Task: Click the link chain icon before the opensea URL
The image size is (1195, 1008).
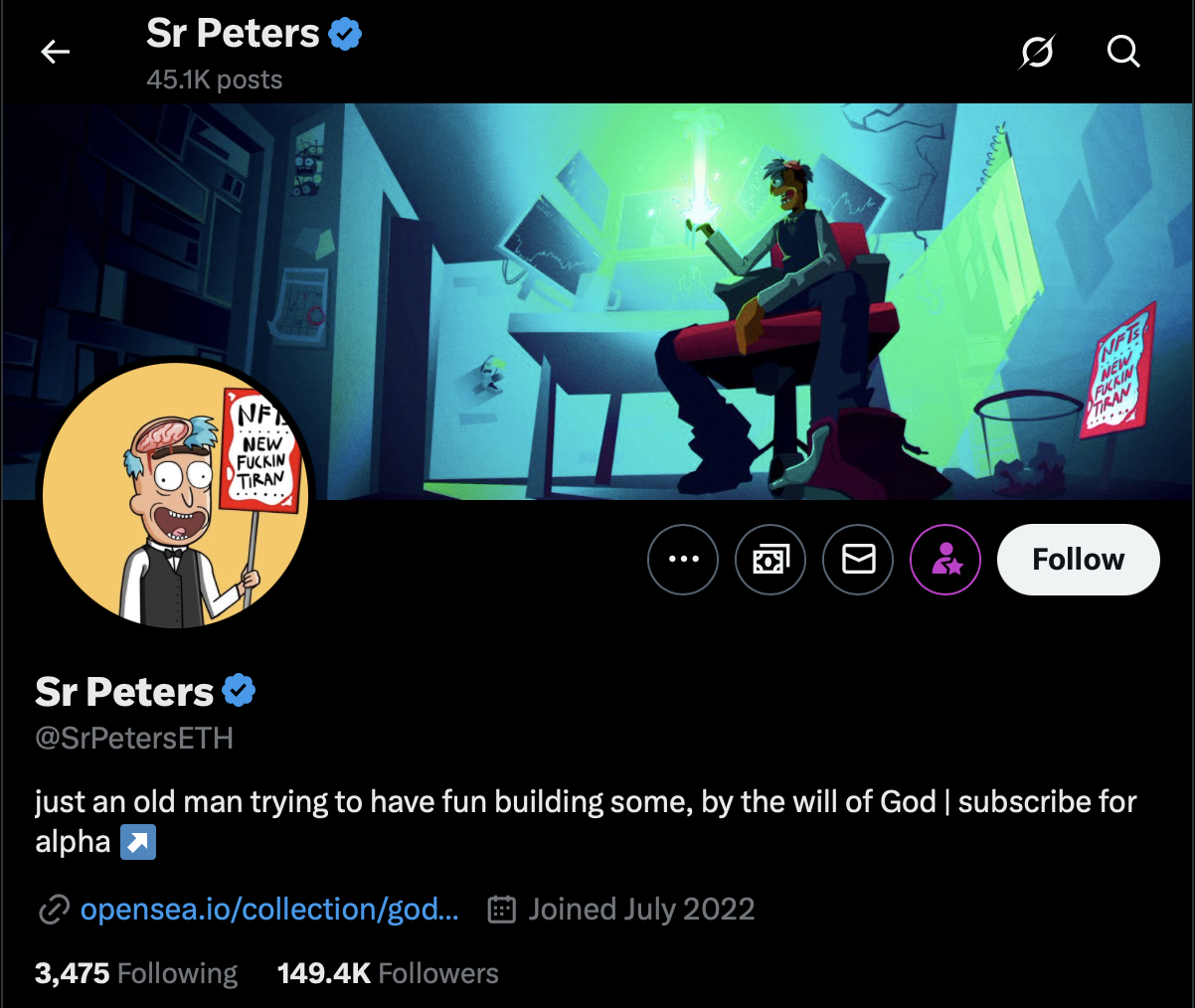Action: pos(52,909)
